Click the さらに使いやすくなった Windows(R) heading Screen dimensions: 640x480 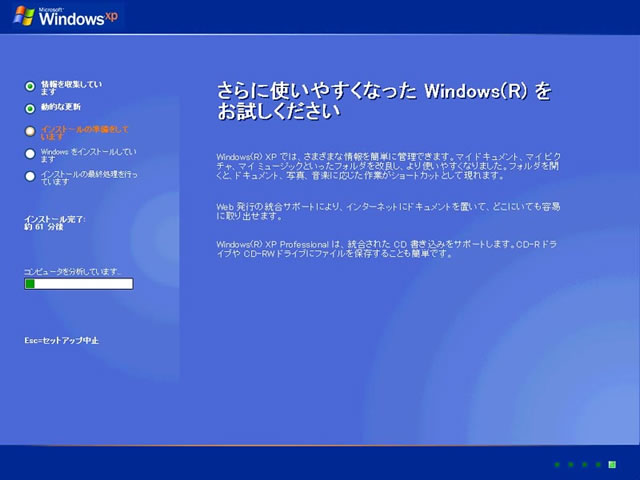click(x=384, y=100)
